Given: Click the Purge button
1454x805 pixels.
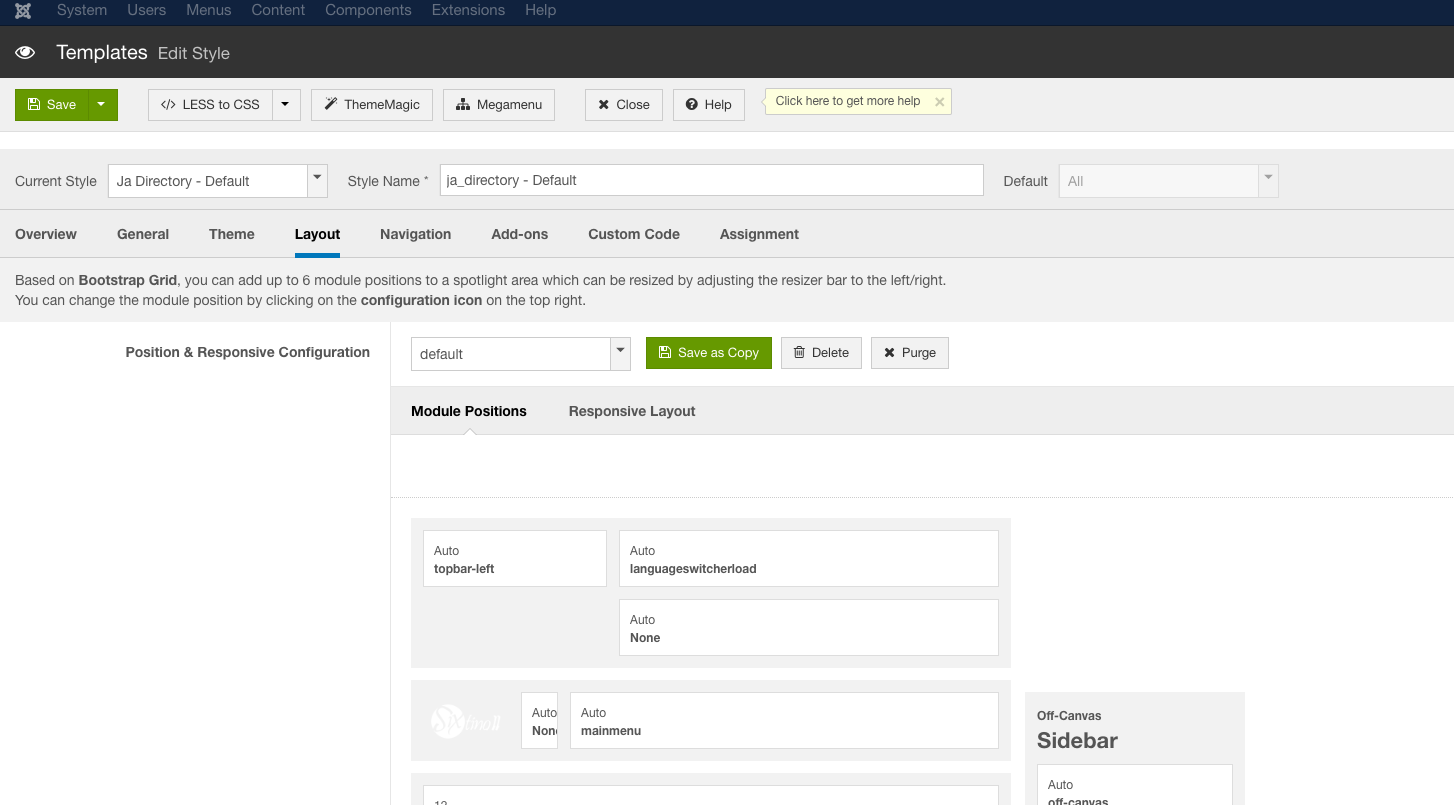Looking at the screenshot, I should 909,353.
